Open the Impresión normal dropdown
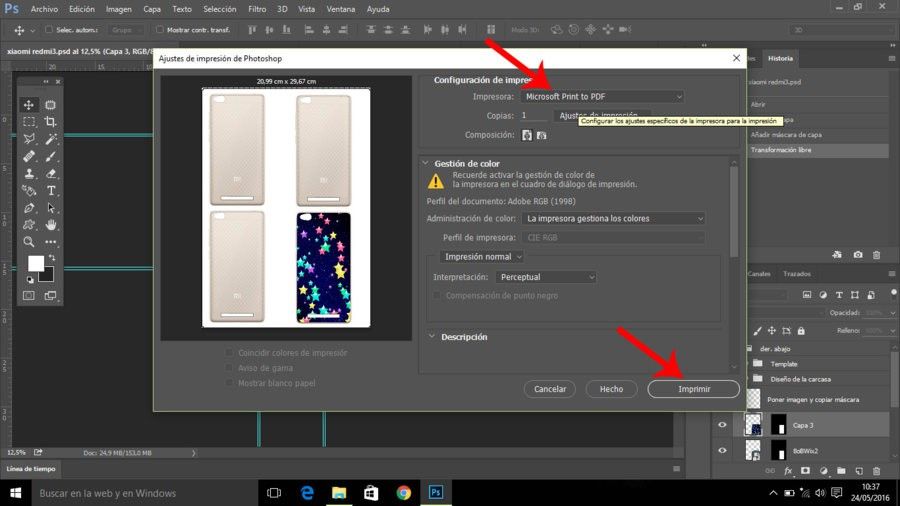 point(482,256)
